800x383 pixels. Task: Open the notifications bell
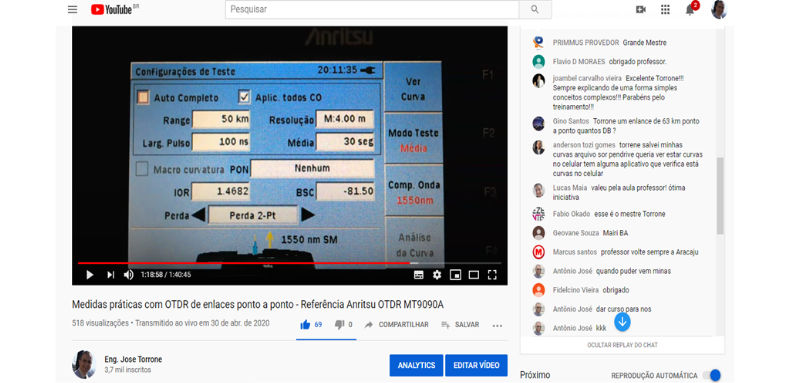tap(690, 9)
